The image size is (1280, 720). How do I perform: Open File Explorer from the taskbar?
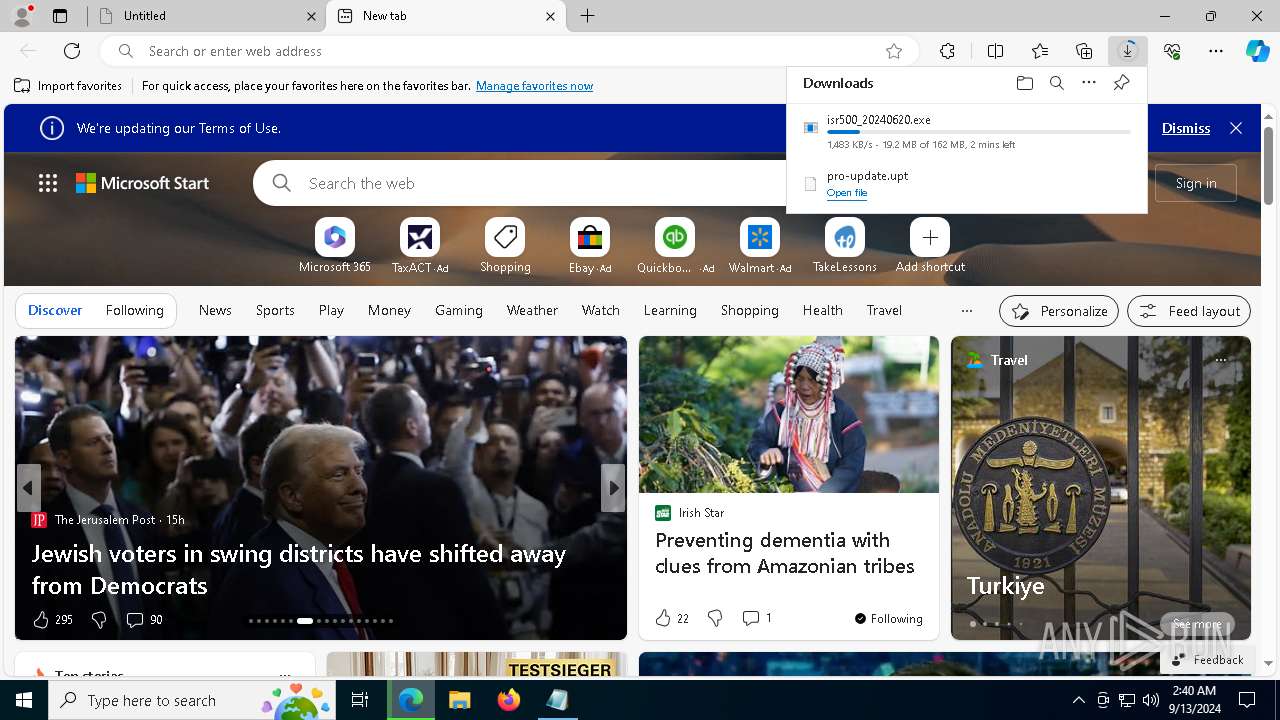460,700
